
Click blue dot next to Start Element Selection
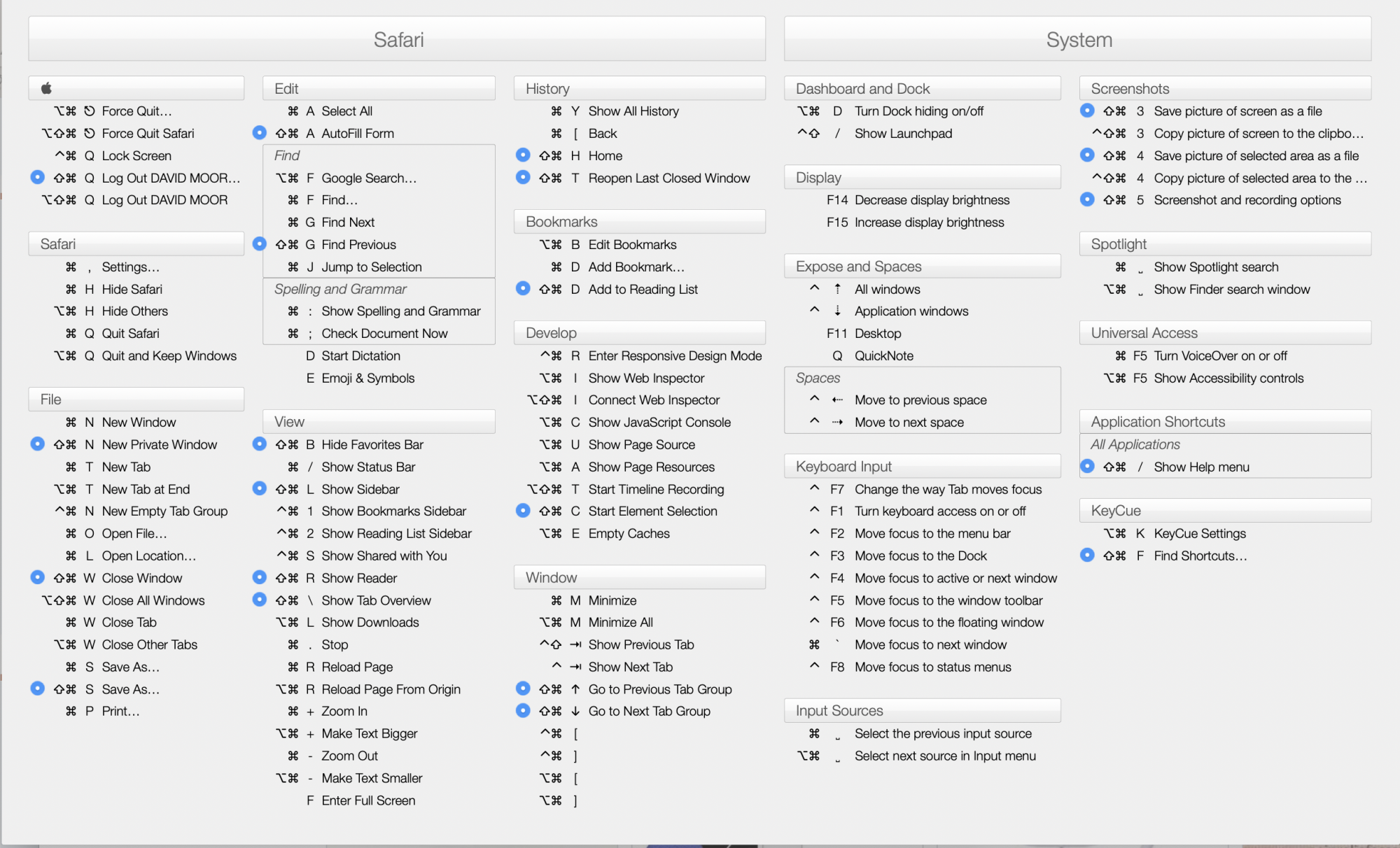click(523, 511)
